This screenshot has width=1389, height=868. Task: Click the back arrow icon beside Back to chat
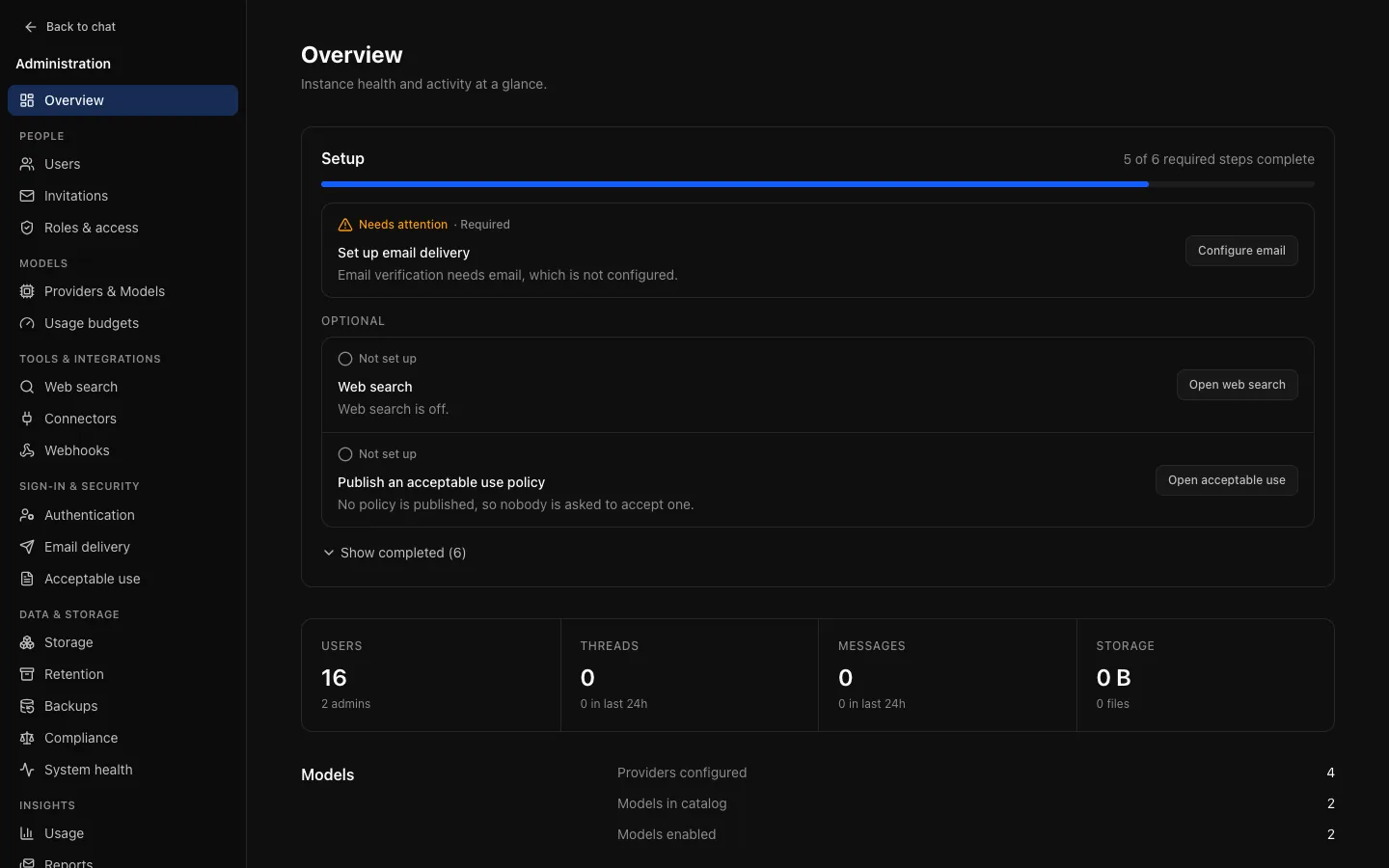click(x=31, y=27)
